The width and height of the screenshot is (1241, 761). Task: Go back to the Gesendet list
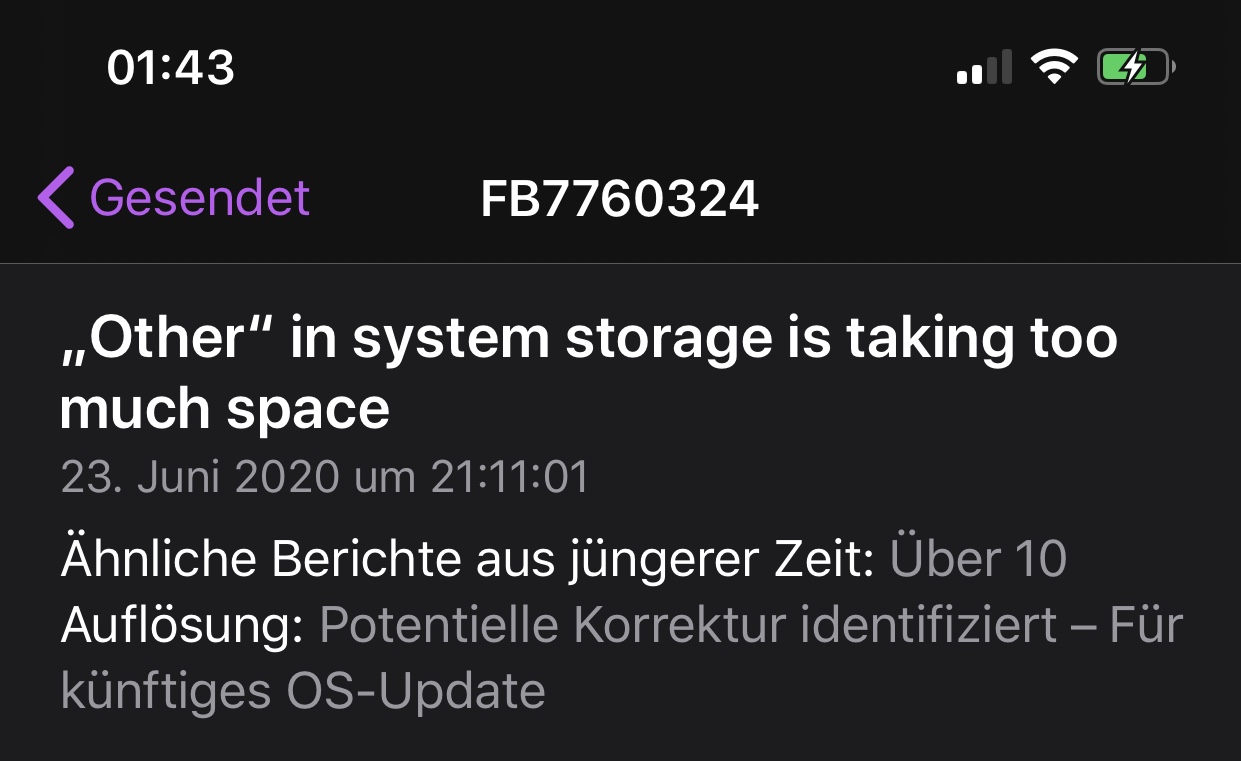tap(174, 197)
